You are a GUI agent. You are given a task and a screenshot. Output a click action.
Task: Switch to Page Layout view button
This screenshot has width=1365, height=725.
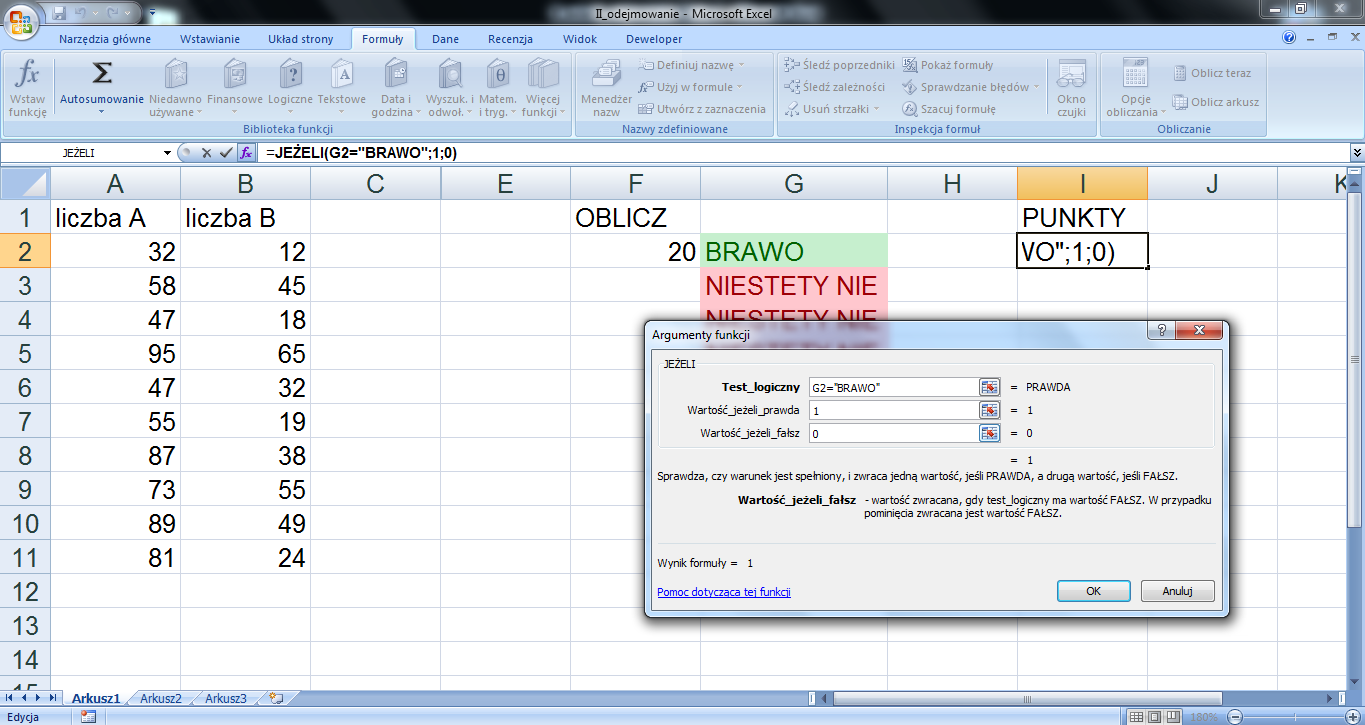(x=1153, y=717)
